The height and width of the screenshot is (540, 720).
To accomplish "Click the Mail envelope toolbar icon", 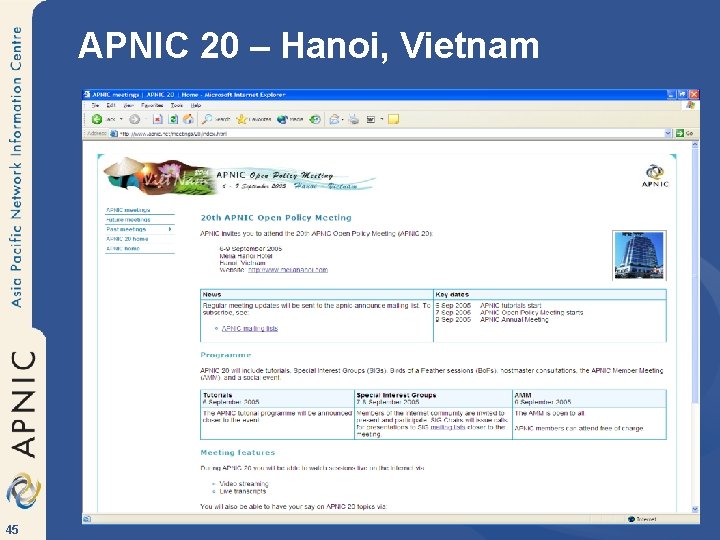I will pyautogui.click(x=334, y=119).
